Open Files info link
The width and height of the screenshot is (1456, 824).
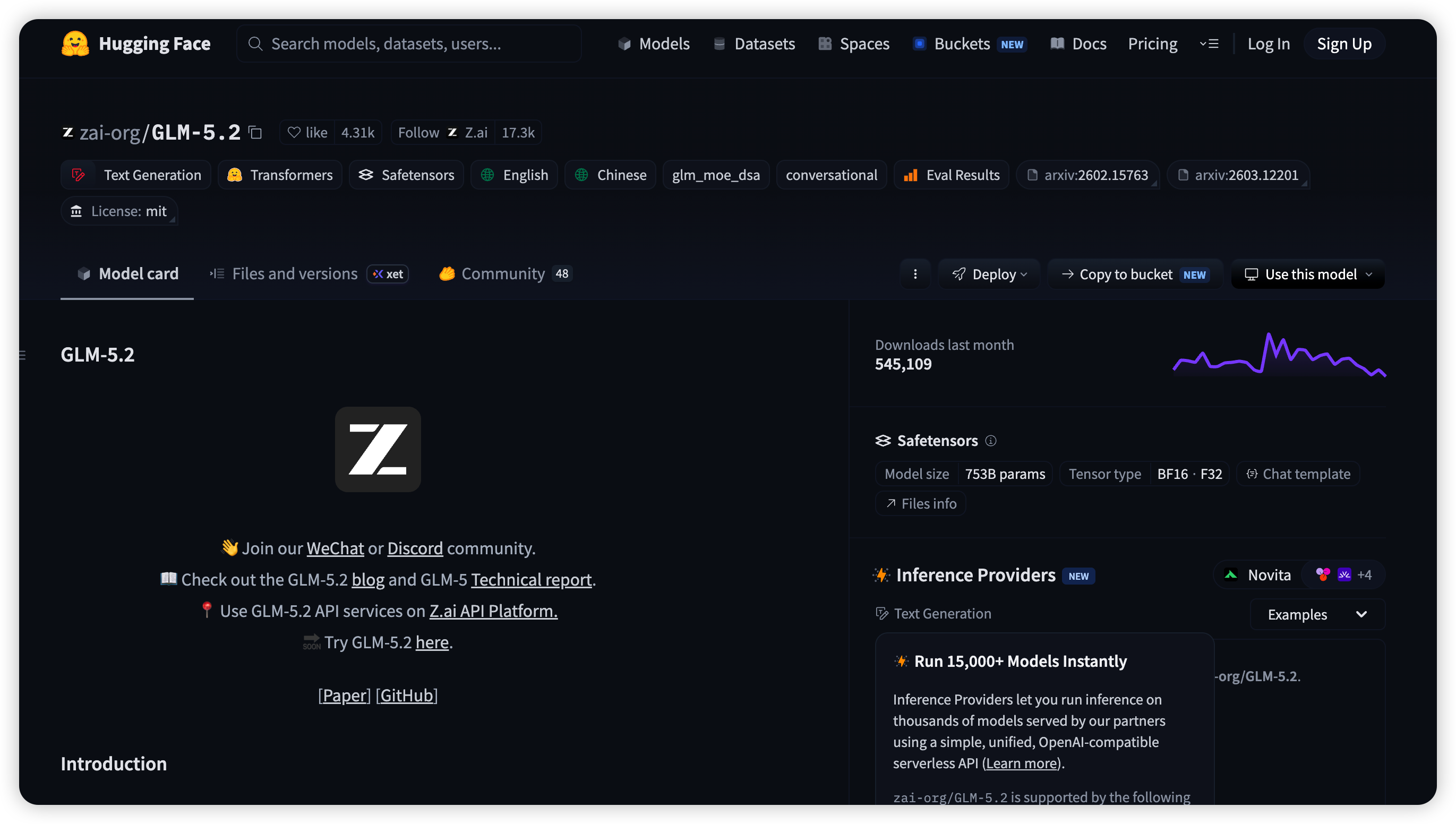[x=920, y=503]
